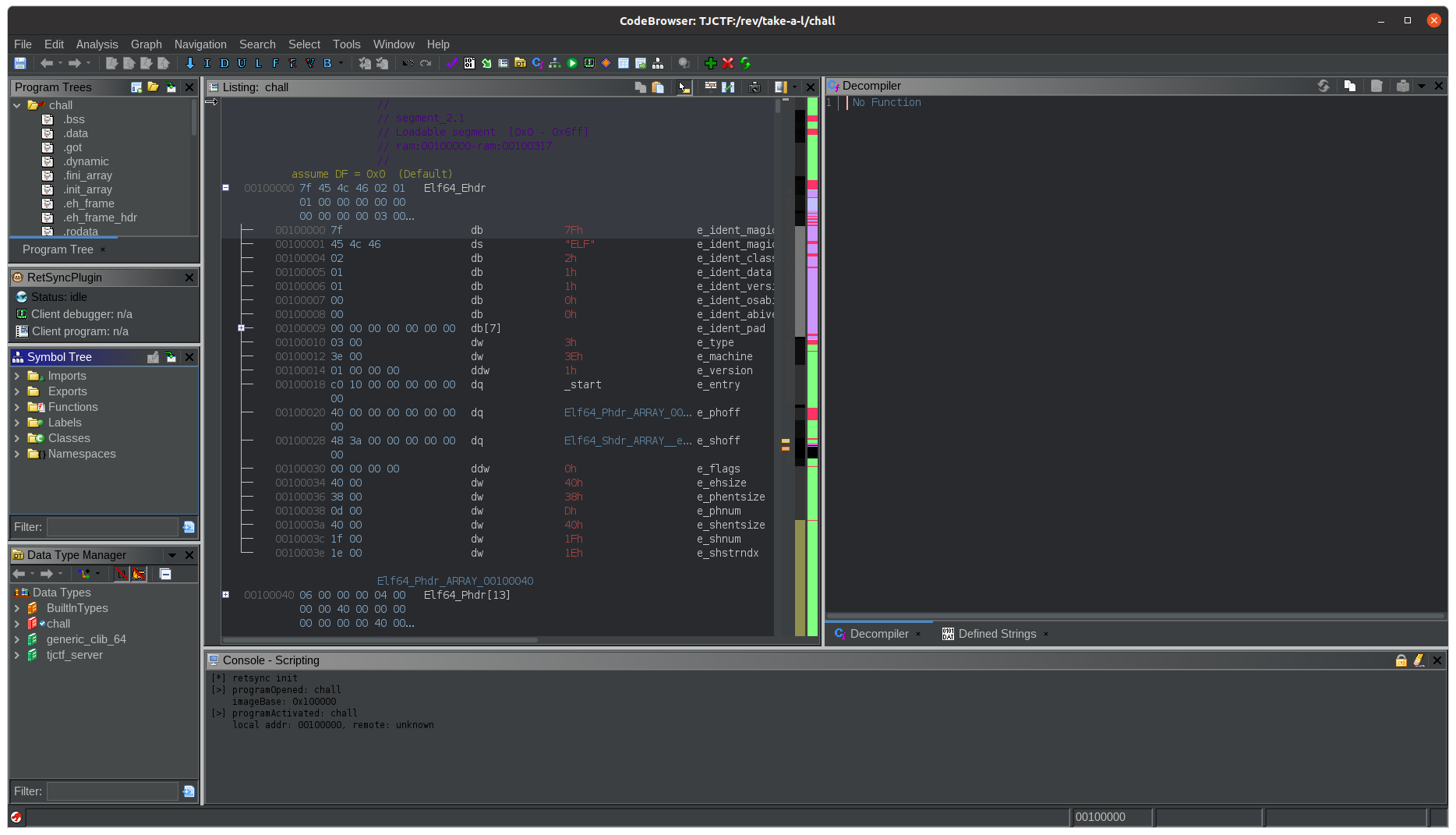Lock the Console scripting panel with padlock icon

coord(1401,660)
